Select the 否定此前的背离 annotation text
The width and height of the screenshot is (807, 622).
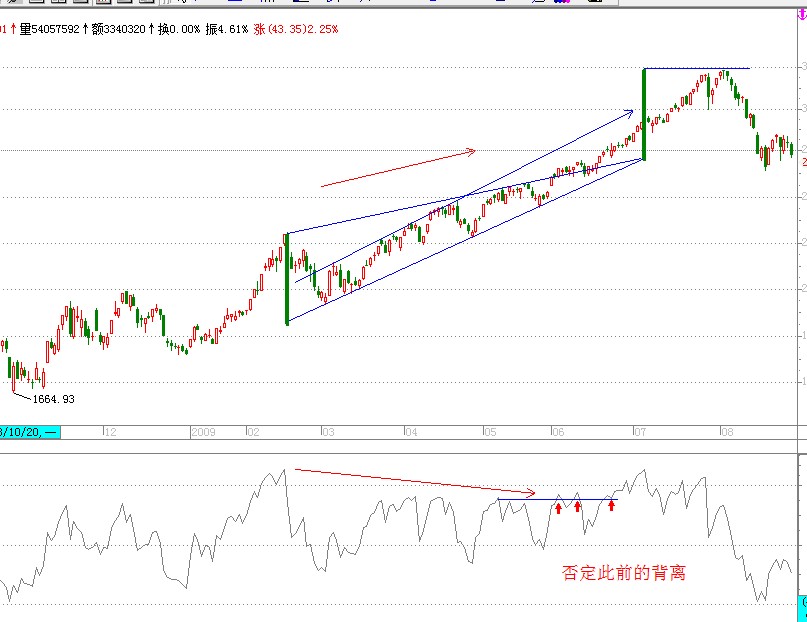point(623,573)
